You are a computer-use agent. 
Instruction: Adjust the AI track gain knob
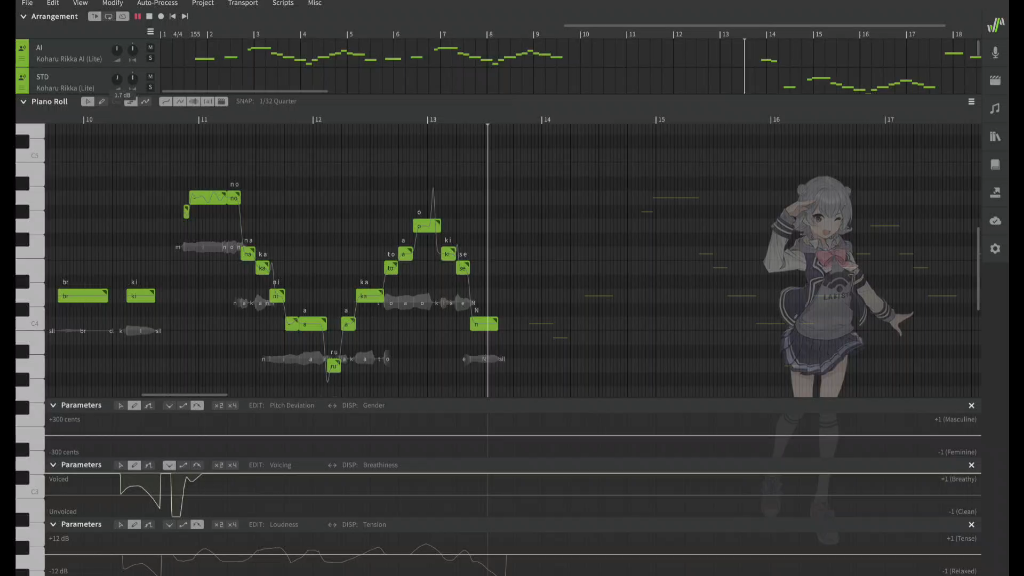click(x=117, y=49)
